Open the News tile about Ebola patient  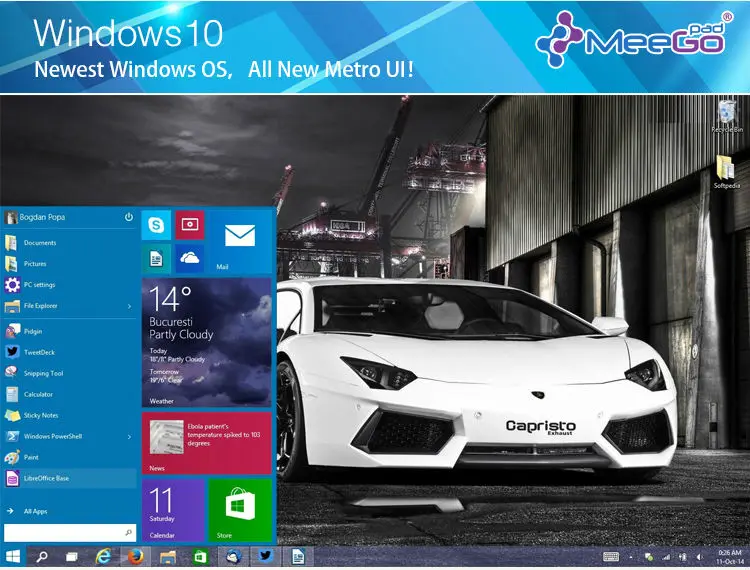[207, 443]
